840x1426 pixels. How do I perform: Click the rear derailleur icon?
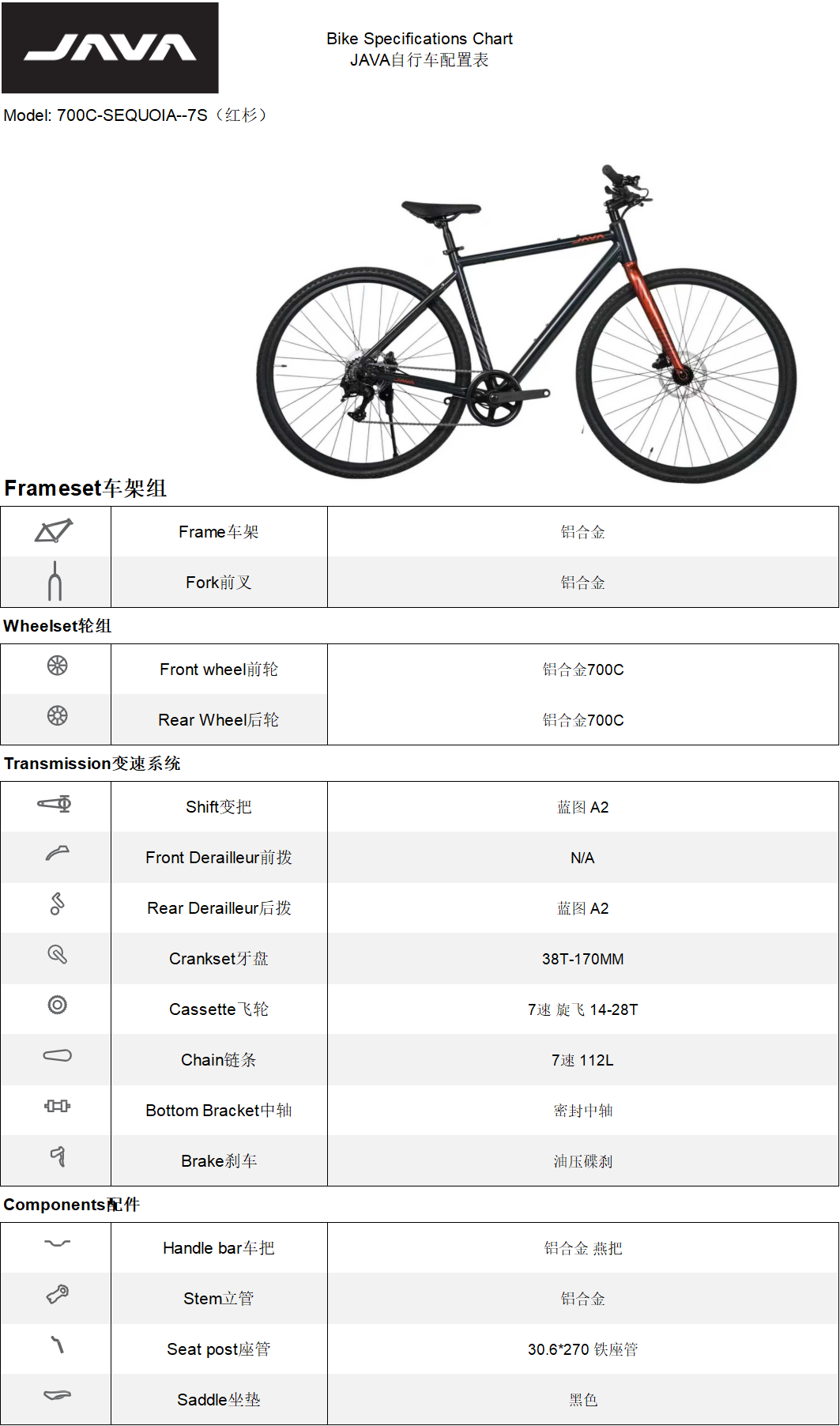(57, 904)
